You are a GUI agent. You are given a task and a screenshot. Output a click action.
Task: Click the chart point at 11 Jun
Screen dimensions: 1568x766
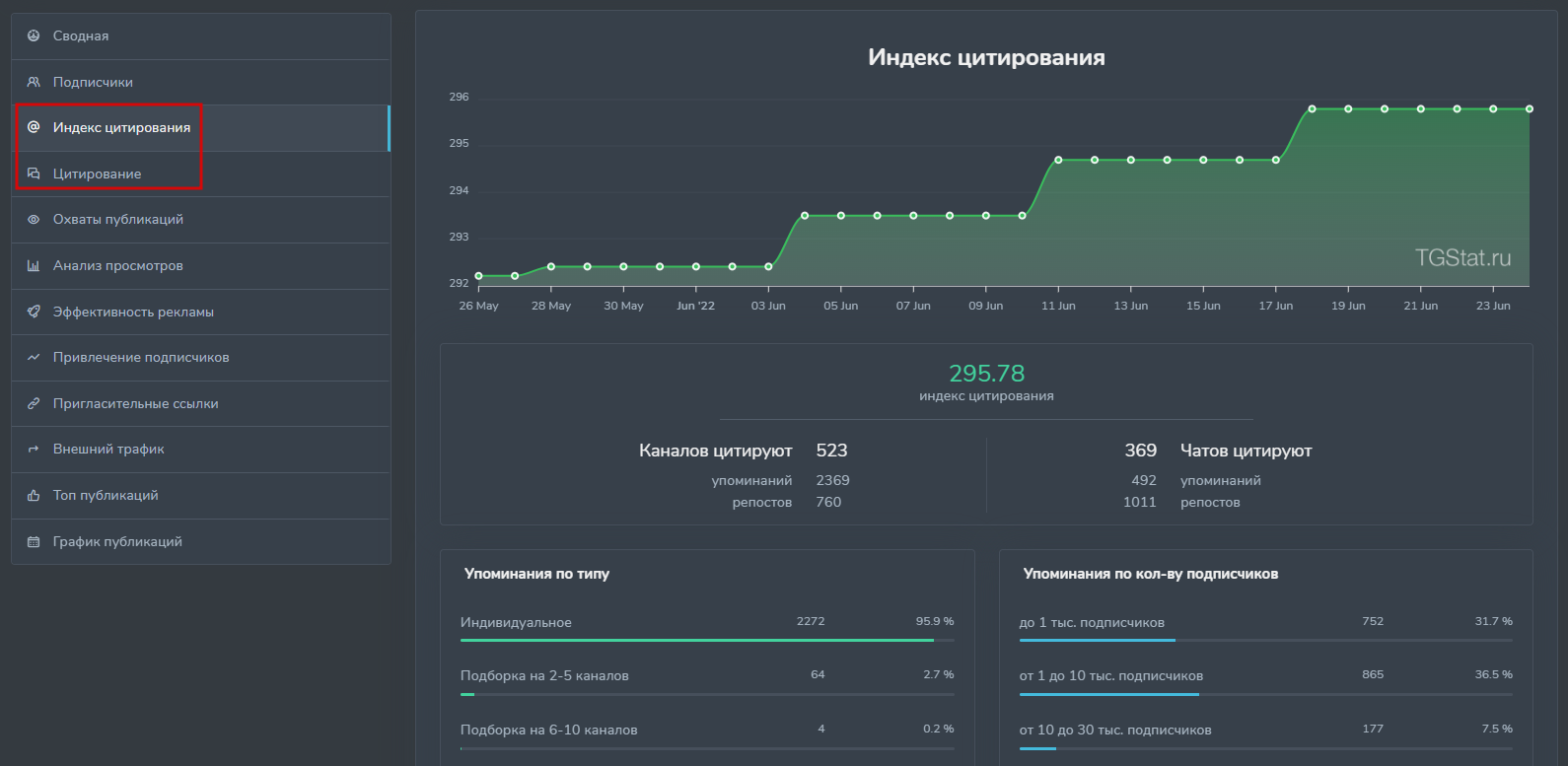(1058, 160)
